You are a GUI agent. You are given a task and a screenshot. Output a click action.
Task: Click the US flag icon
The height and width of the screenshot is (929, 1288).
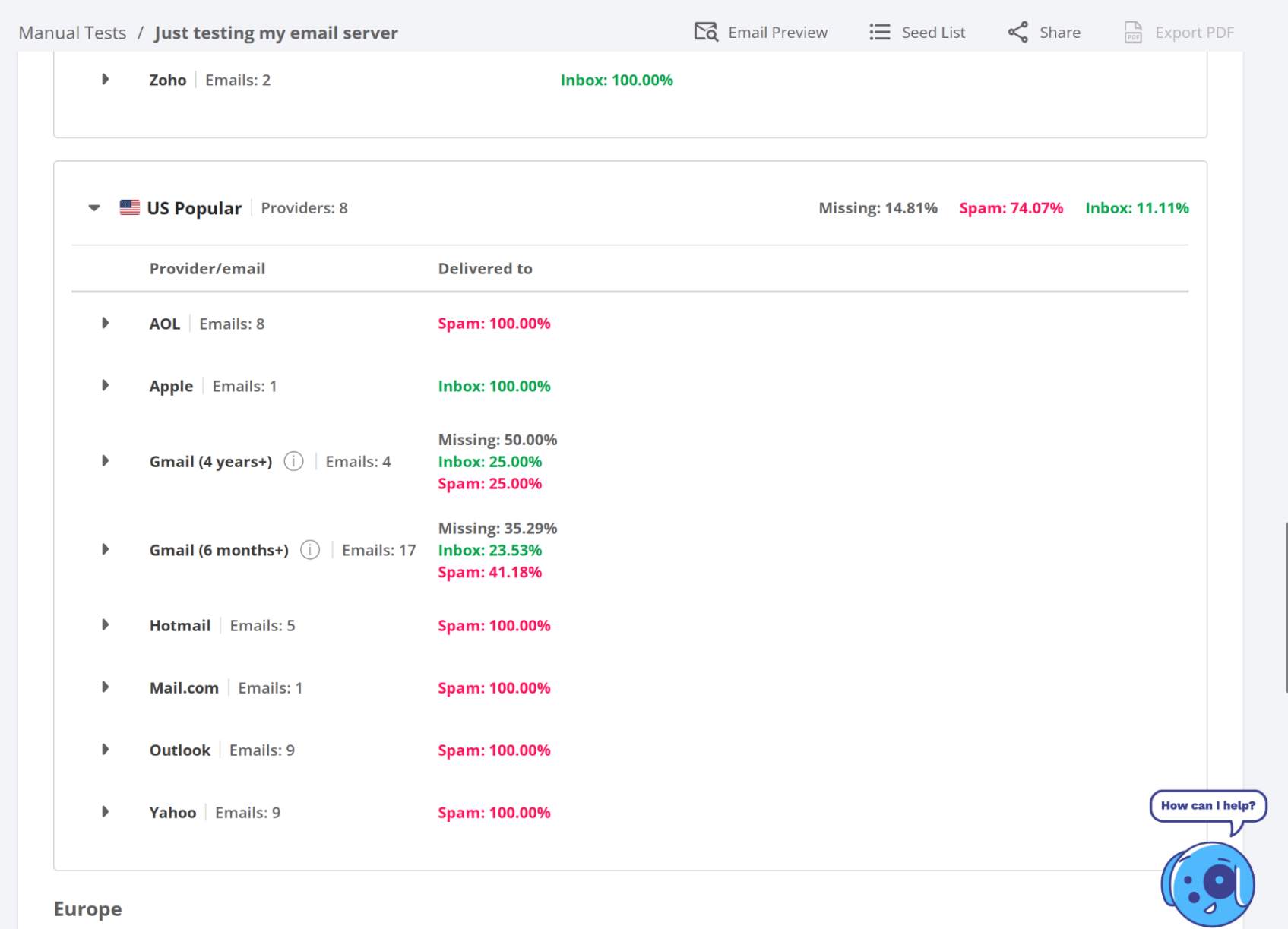130,207
